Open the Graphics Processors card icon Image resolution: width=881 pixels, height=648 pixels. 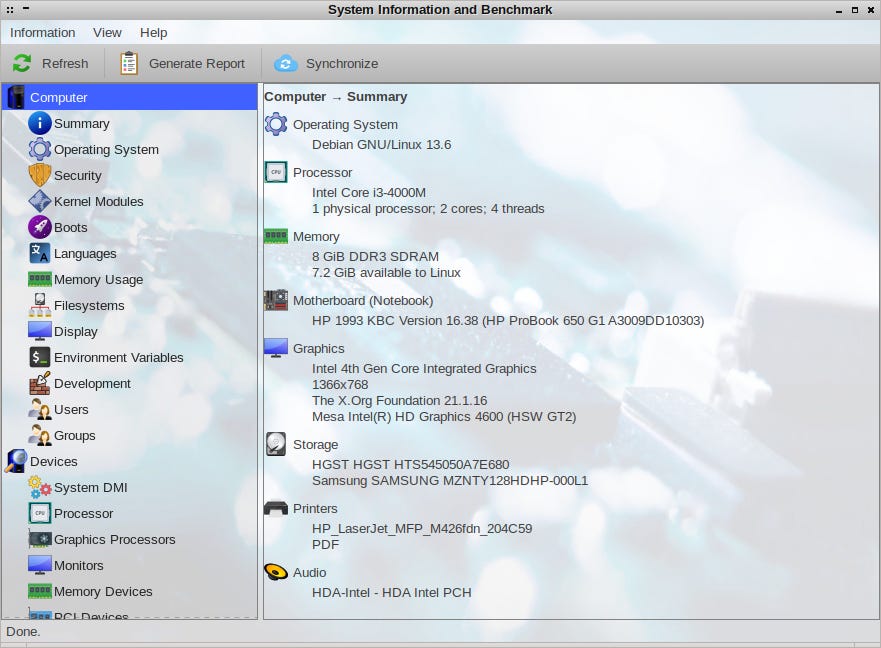(x=40, y=539)
